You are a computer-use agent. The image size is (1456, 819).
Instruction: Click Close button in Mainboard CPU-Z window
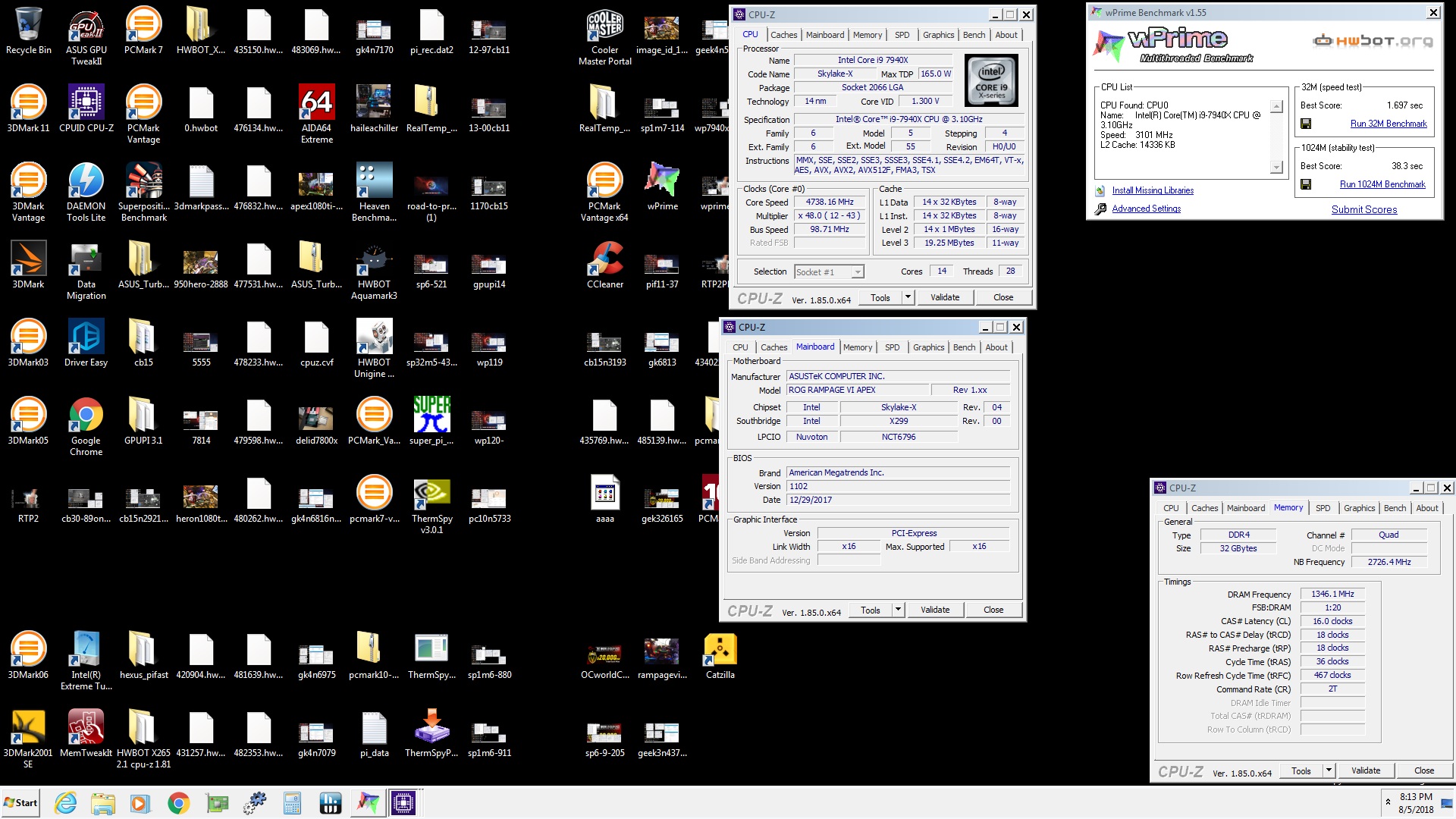click(x=993, y=610)
